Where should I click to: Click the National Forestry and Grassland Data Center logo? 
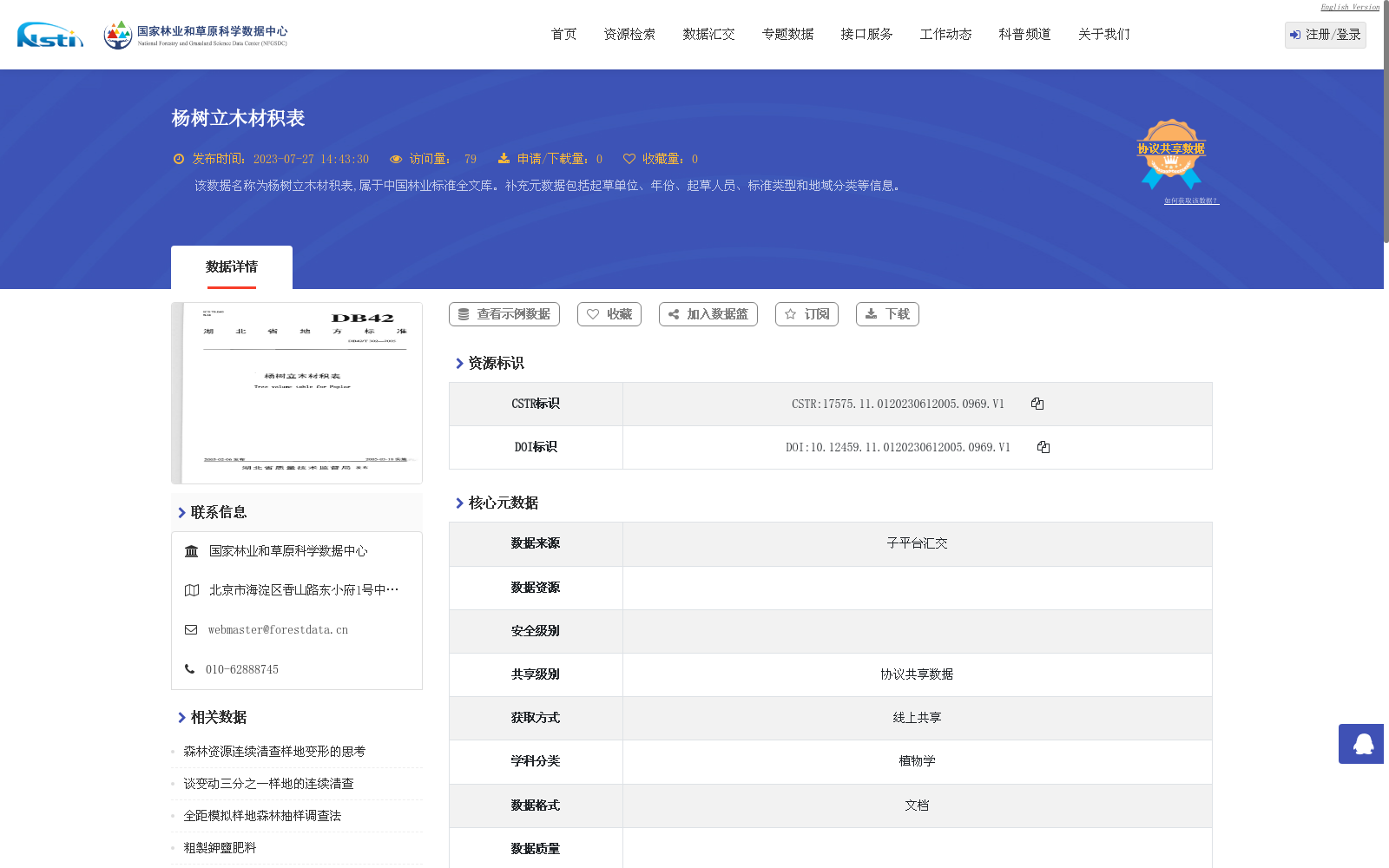tap(195, 33)
